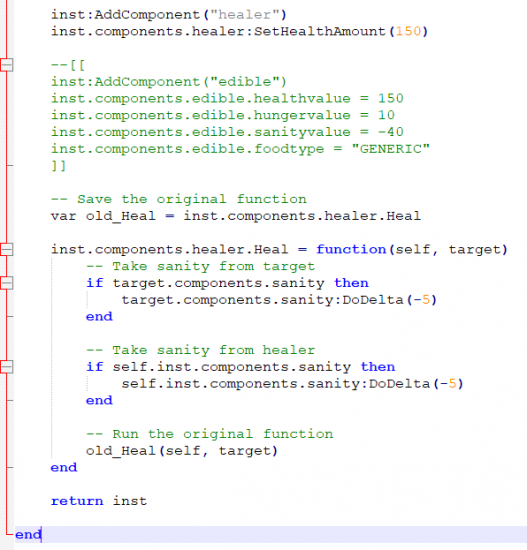Click the SetHealthAmount(150) line
The height and width of the screenshot is (550, 527).
(239, 32)
